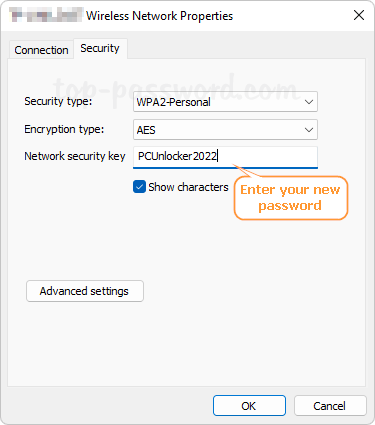
Task: Switch to the Connection tab
Action: (x=41, y=50)
